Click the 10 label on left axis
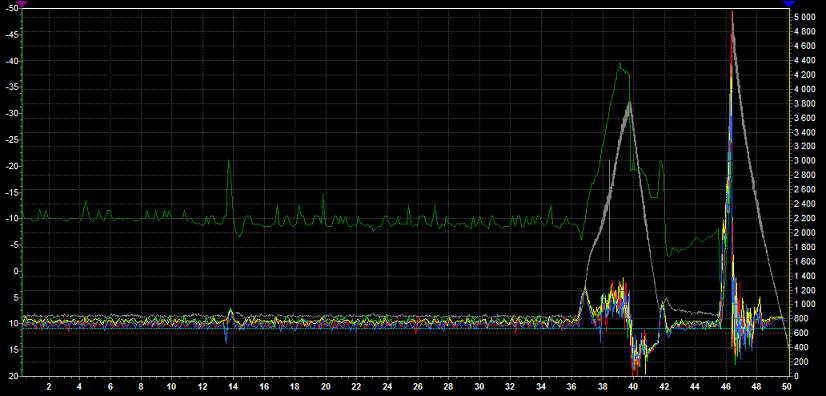 14,323
